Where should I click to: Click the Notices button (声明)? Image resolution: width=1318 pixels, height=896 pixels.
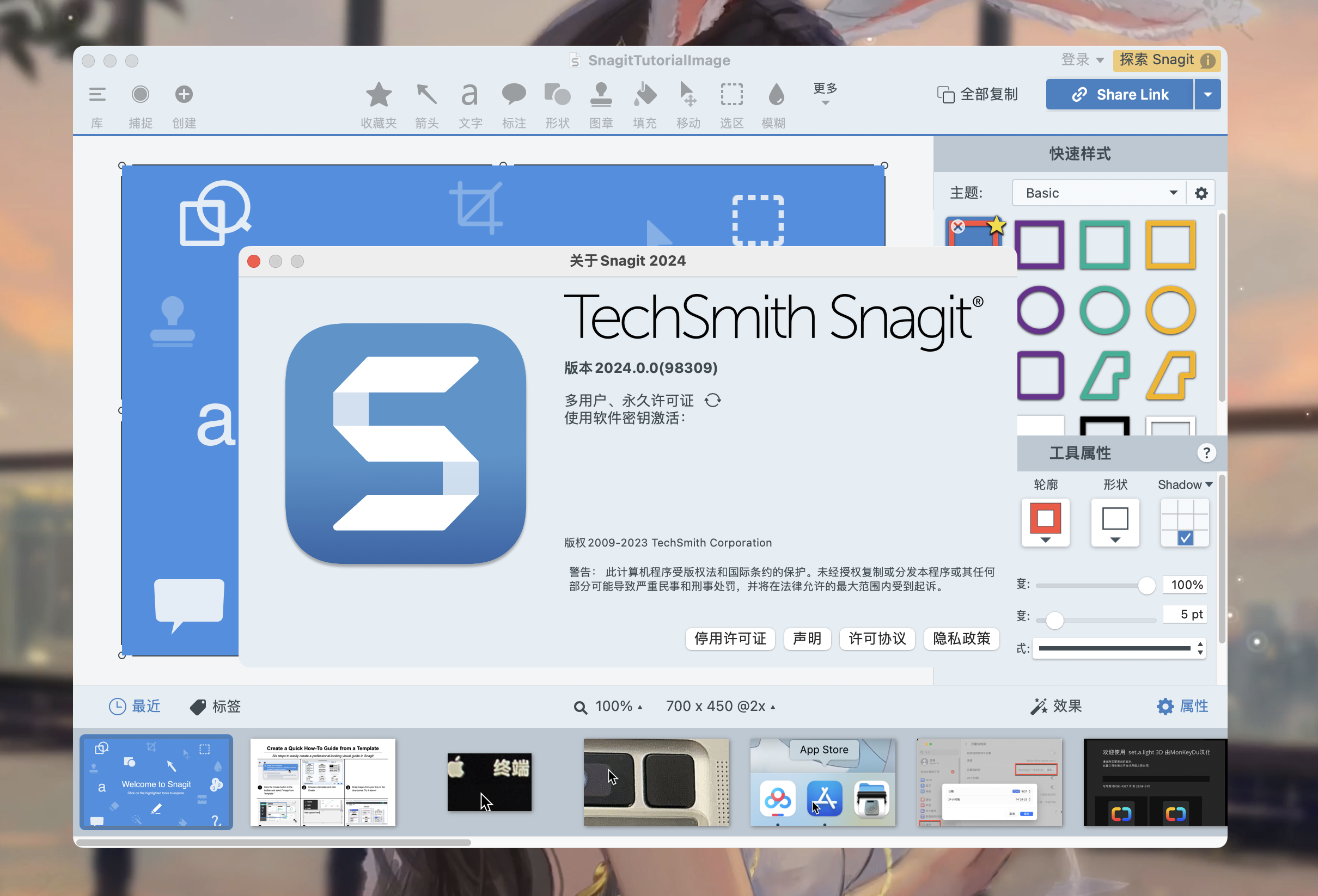[807, 639]
